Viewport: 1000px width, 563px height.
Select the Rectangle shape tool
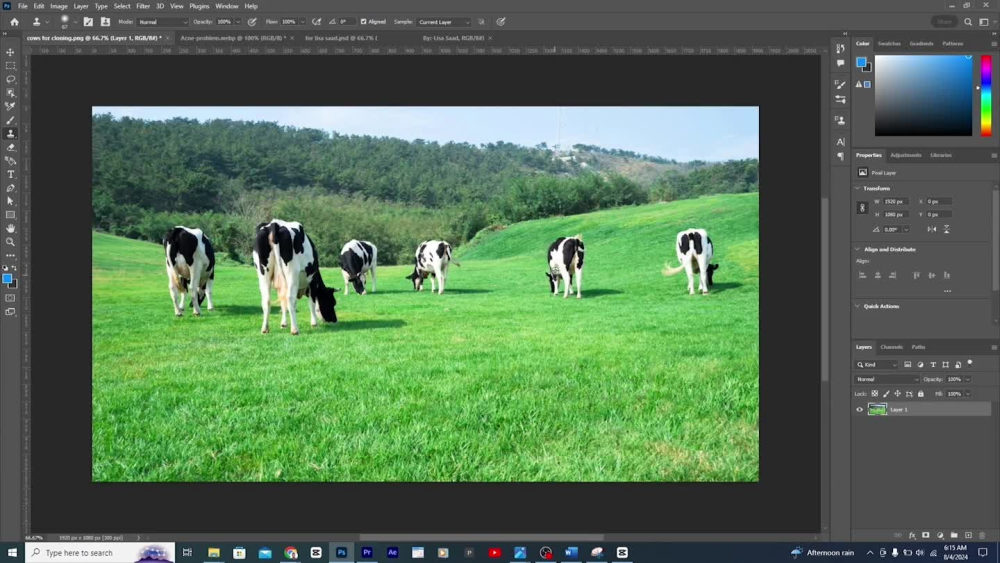pyautogui.click(x=10, y=215)
